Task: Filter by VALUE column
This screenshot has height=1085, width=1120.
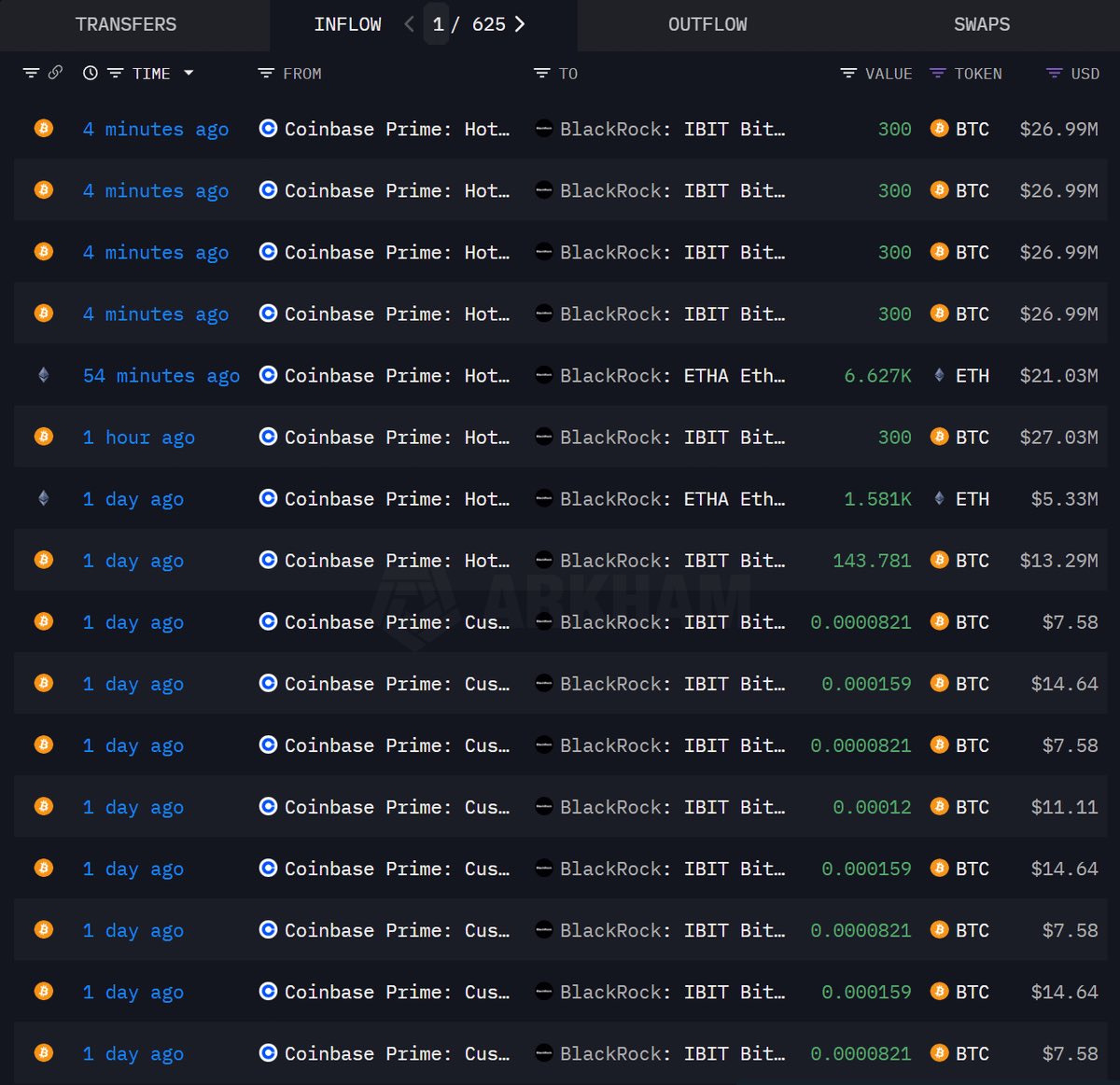Action: tap(848, 73)
